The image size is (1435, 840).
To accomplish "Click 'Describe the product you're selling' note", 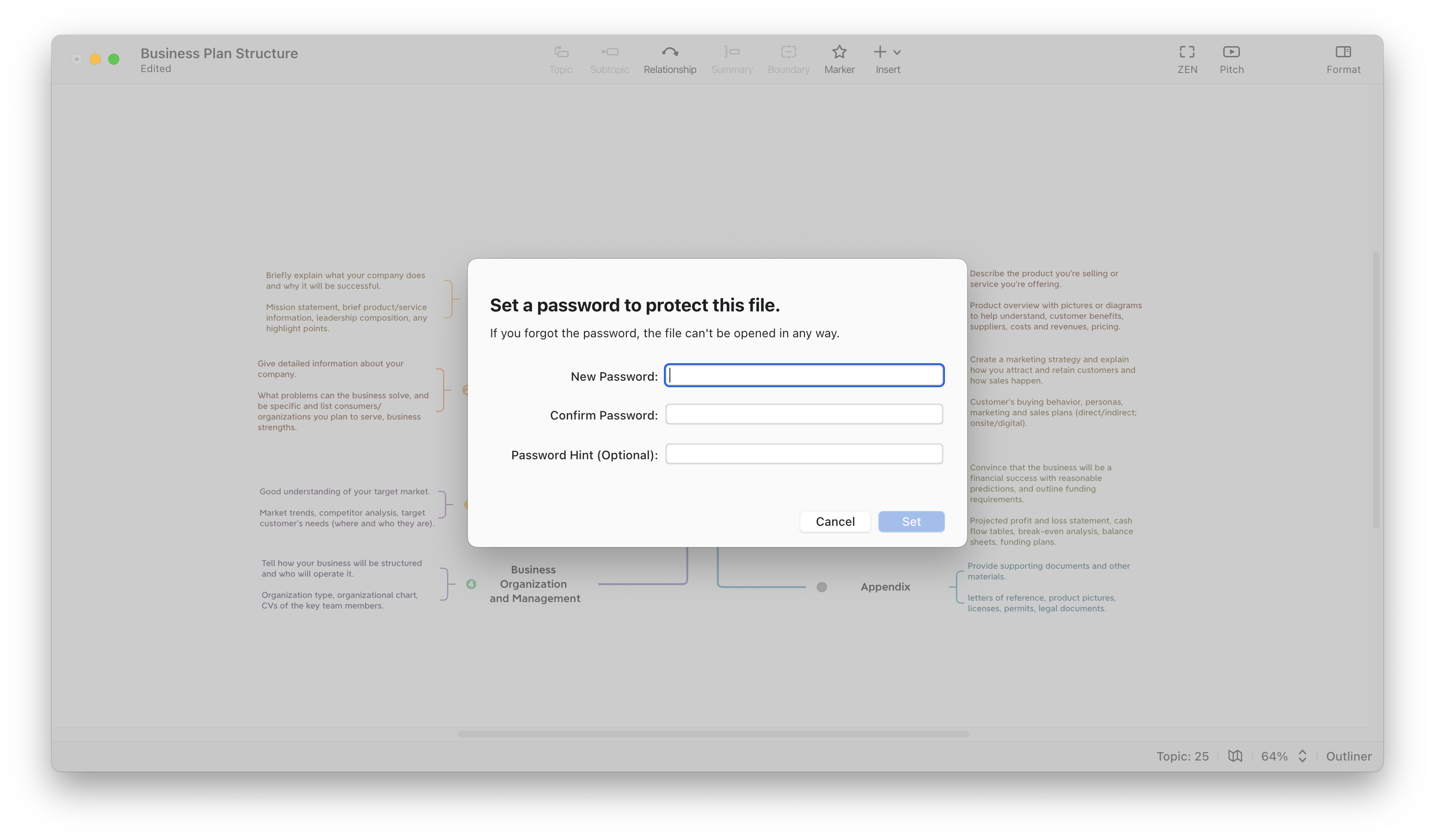I will (x=1044, y=278).
